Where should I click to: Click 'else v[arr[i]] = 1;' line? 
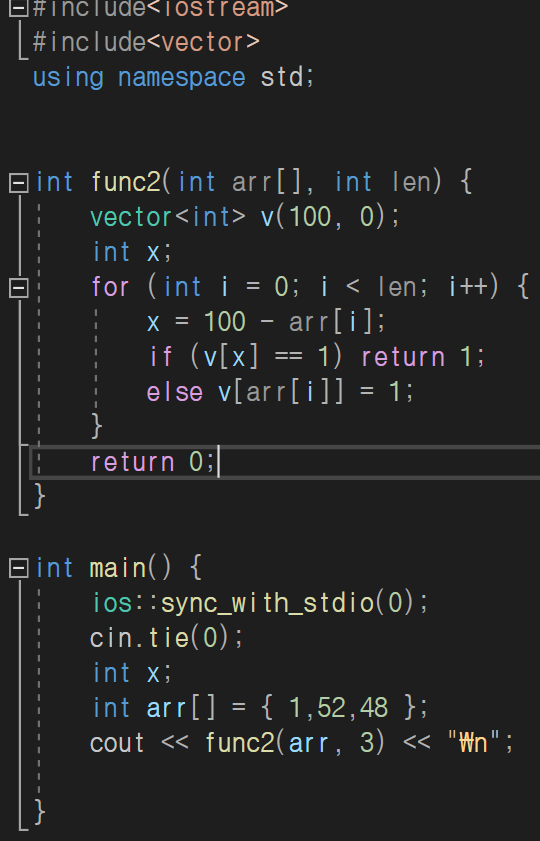[x=280, y=393]
